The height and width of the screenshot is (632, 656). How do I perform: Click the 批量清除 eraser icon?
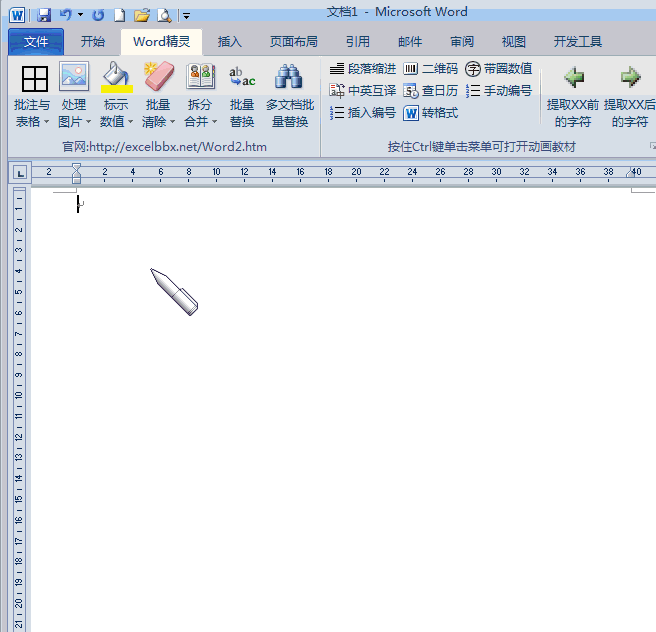click(159, 76)
